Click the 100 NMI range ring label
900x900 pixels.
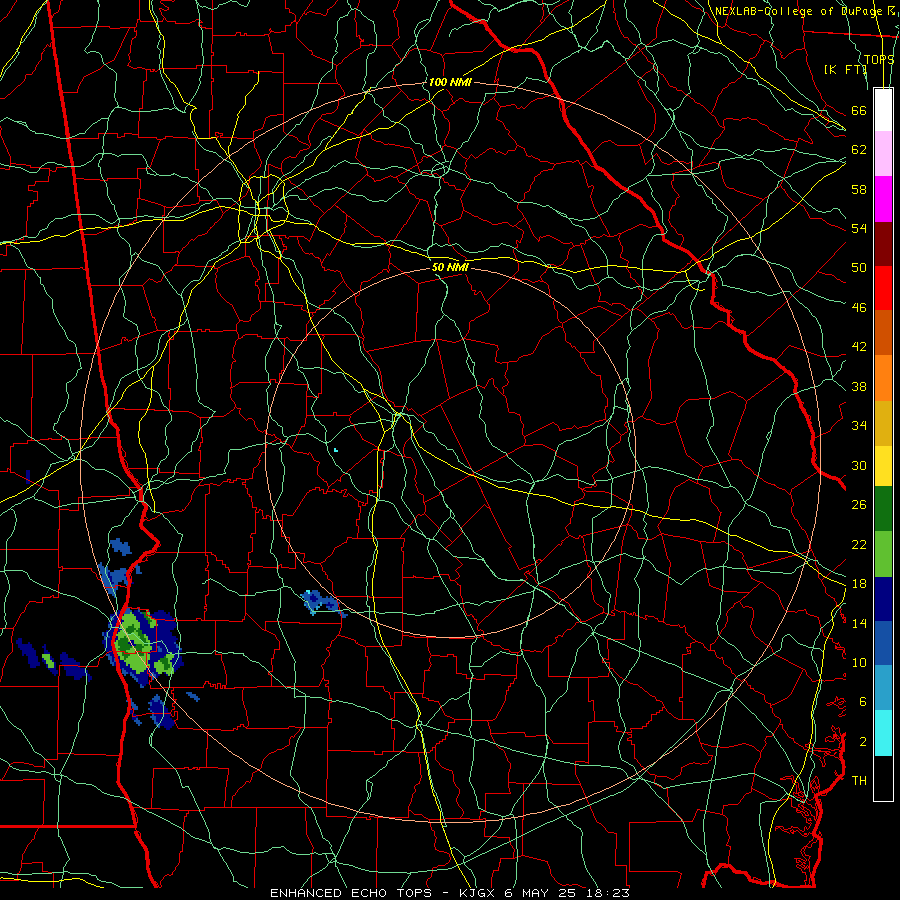450,82
